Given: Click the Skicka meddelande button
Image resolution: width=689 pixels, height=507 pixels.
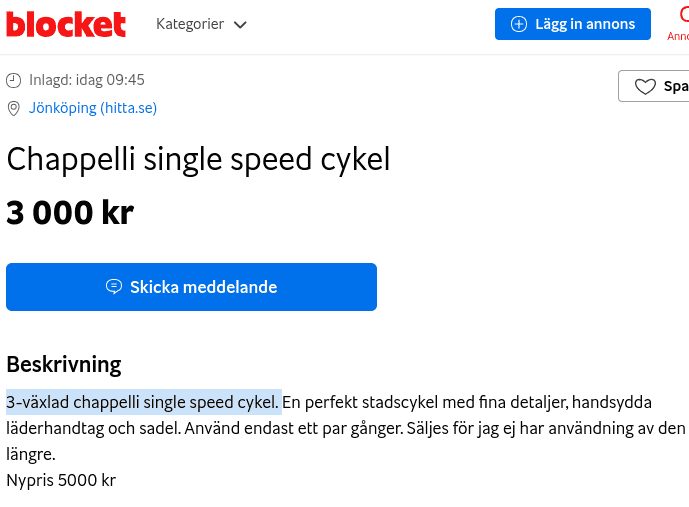Looking at the screenshot, I should (x=191, y=287).
